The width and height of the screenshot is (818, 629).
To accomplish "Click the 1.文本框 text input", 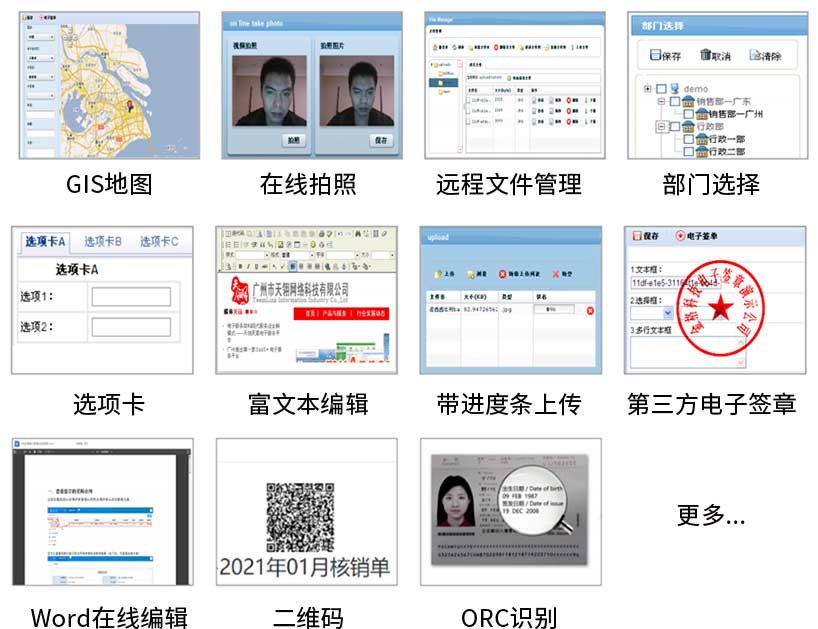I will coord(675,283).
